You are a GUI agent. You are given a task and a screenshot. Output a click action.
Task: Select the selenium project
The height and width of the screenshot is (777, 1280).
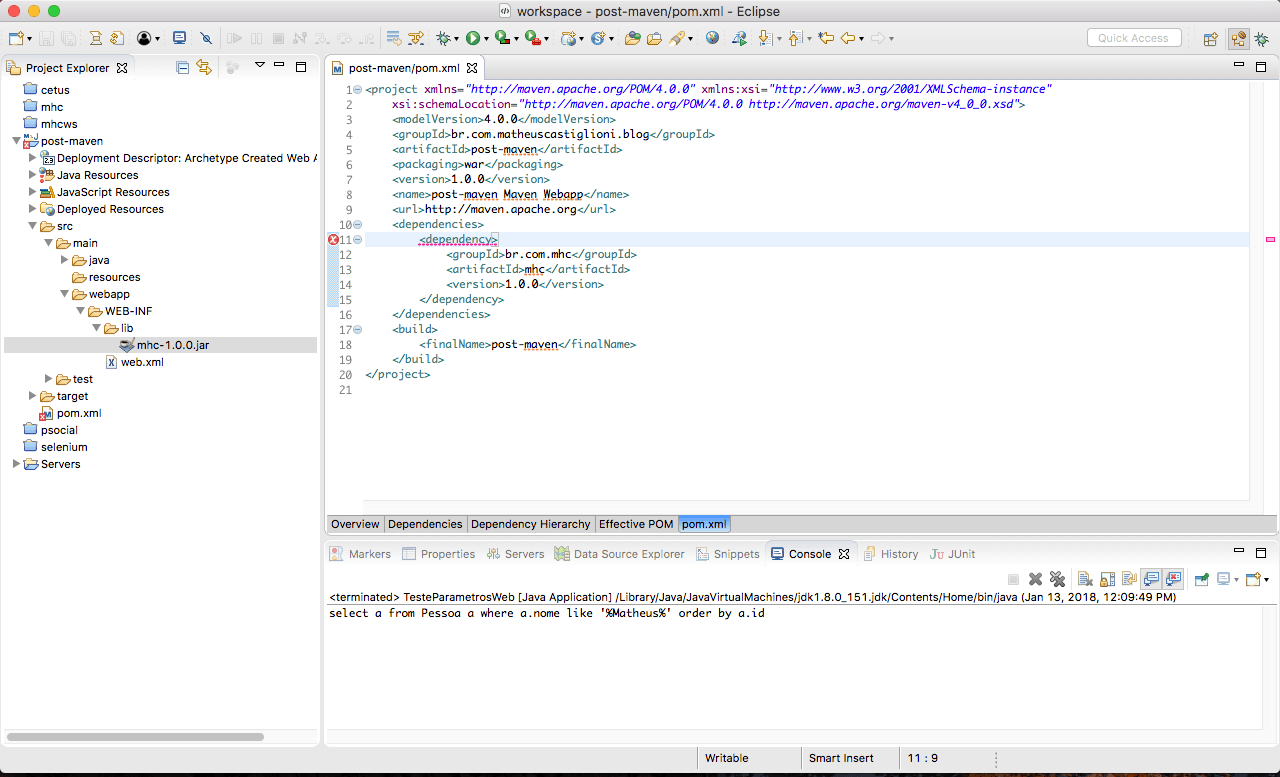[64, 447]
